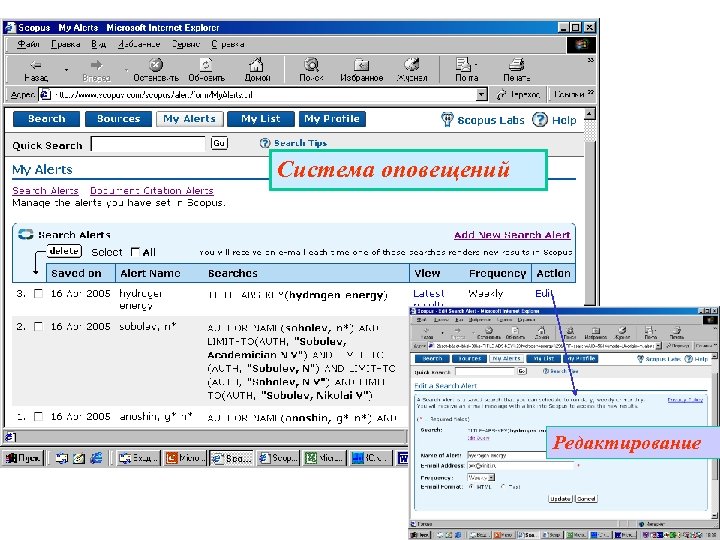Click the Search Alerts refresh icon
The image size is (720, 540).
point(26,234)
